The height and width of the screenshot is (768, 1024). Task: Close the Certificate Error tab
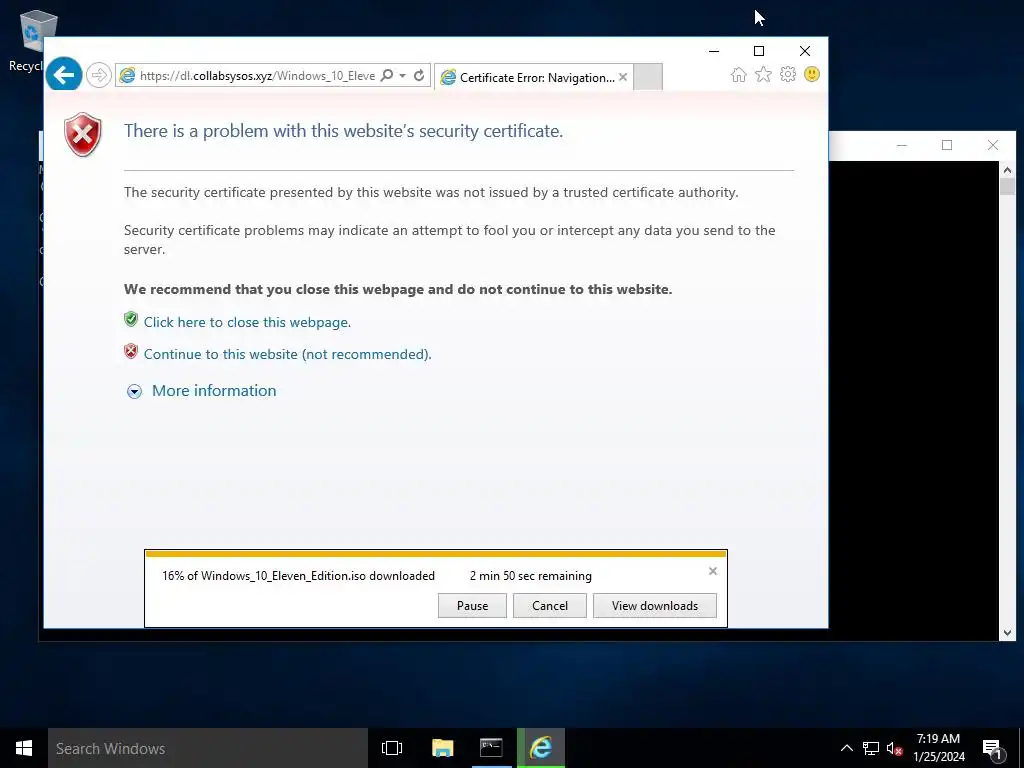pyautogui.click(x=623, y=77)
